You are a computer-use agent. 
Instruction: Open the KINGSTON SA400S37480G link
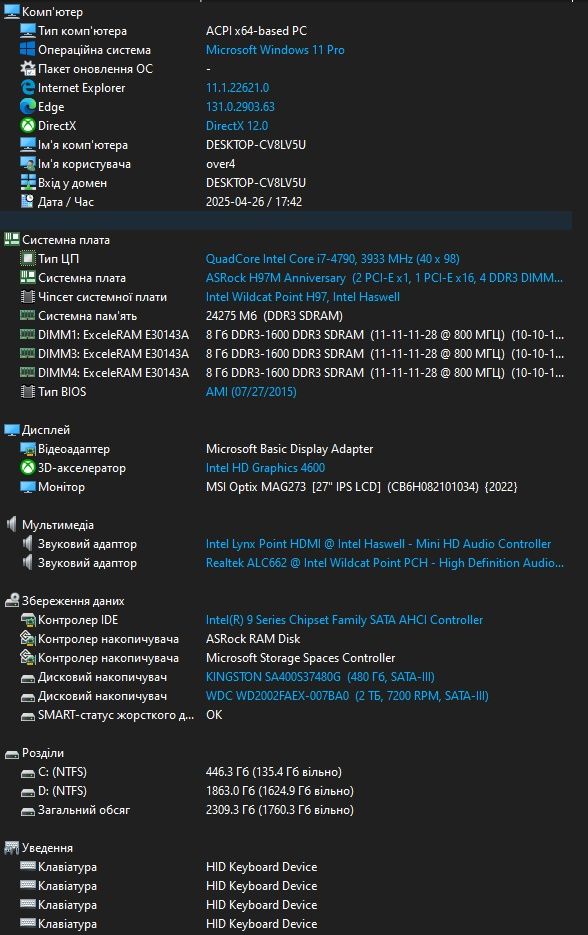[320, 677]
